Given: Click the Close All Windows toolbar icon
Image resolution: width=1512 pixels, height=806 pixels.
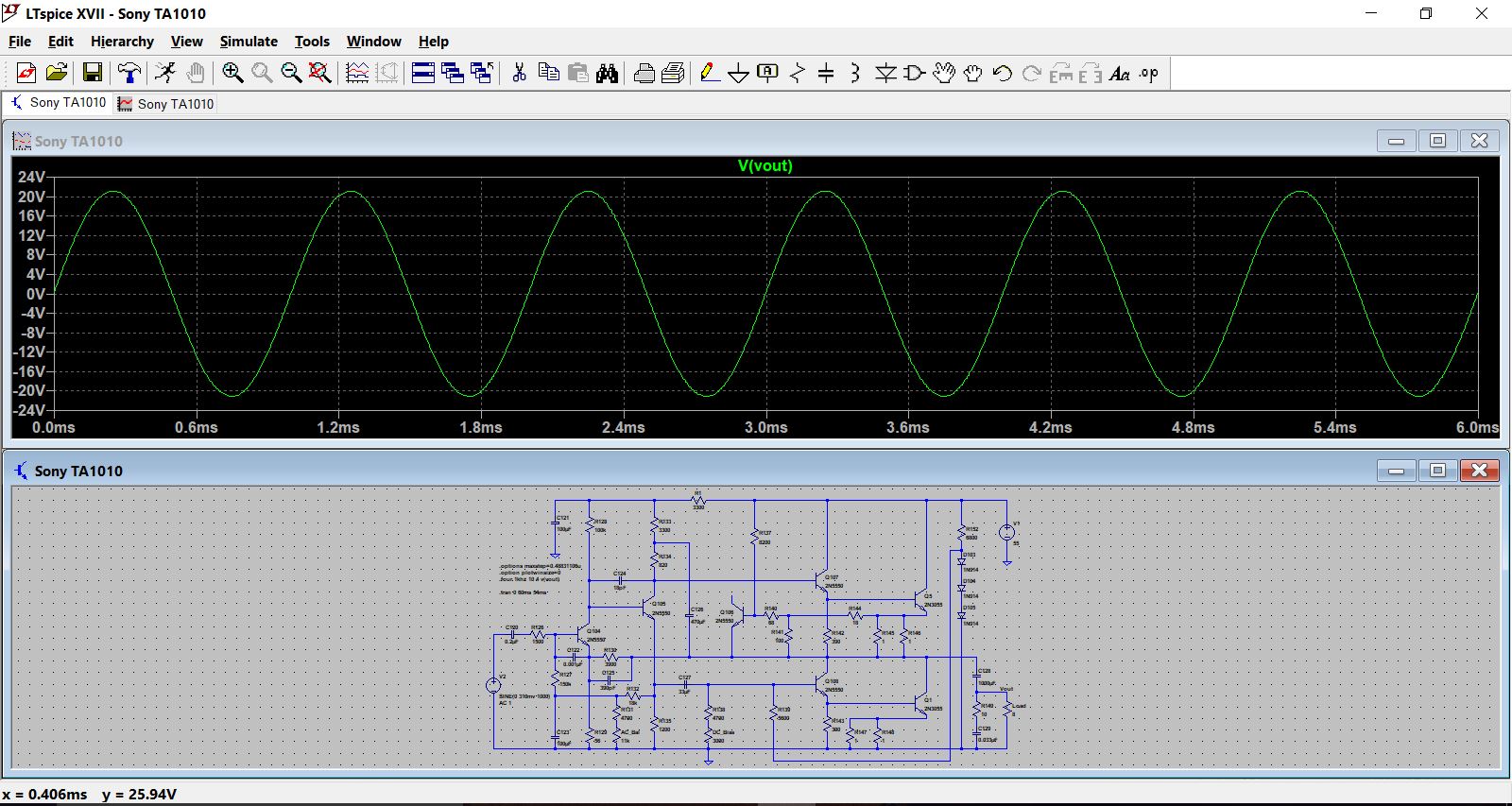Looking at the screenshot, I should [x=482, y=73].
